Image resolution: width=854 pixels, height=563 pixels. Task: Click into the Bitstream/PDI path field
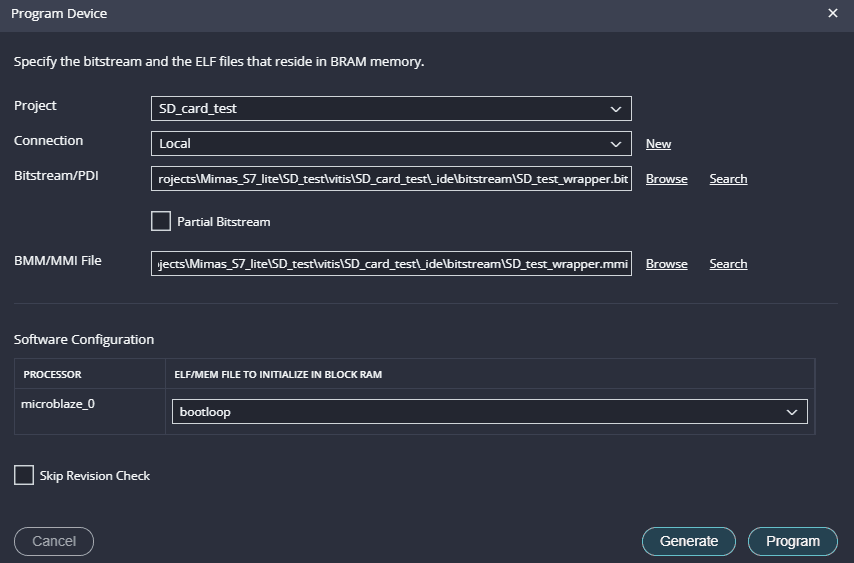[x=391, y=178]
